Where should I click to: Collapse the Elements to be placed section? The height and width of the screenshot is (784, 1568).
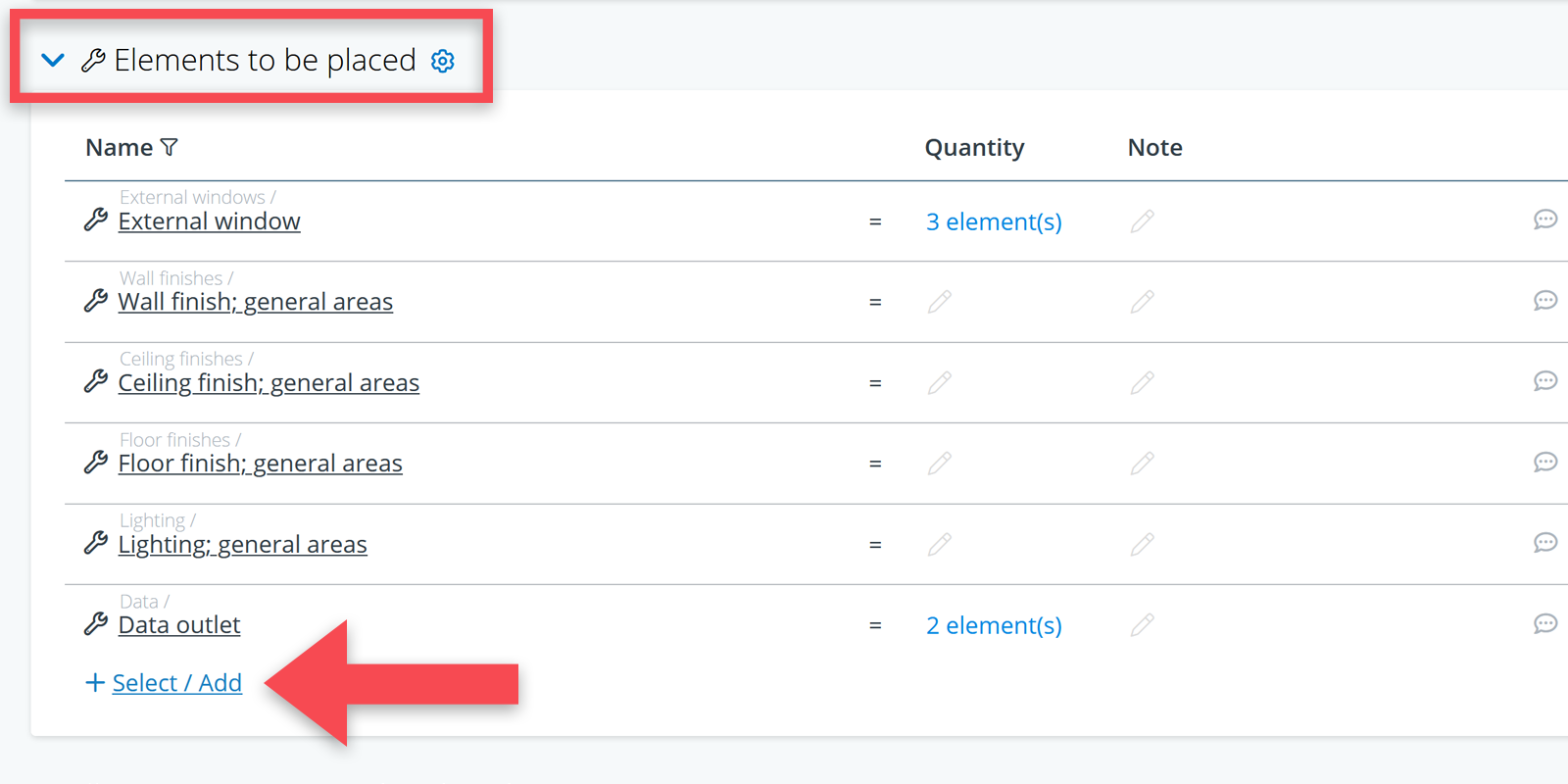click(x=53, y=61)
